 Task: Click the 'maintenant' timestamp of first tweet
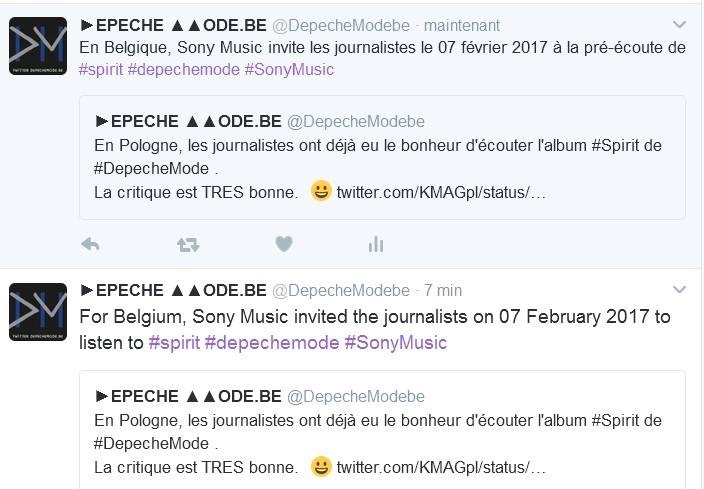click(462, 26)
